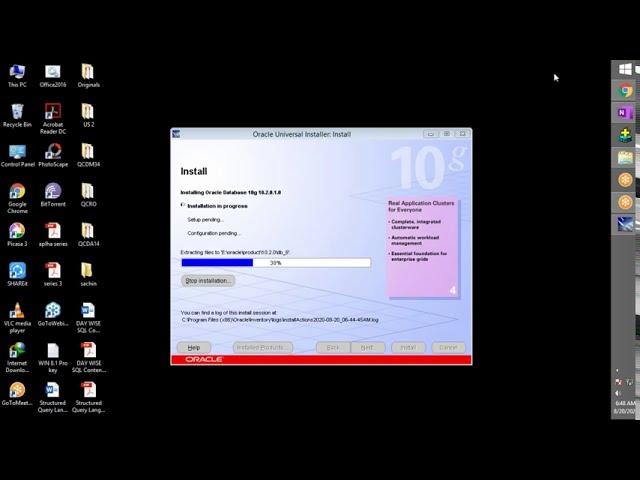640x480 pixels.
Task: Select the QCDM34 folder
Action: 89,156
